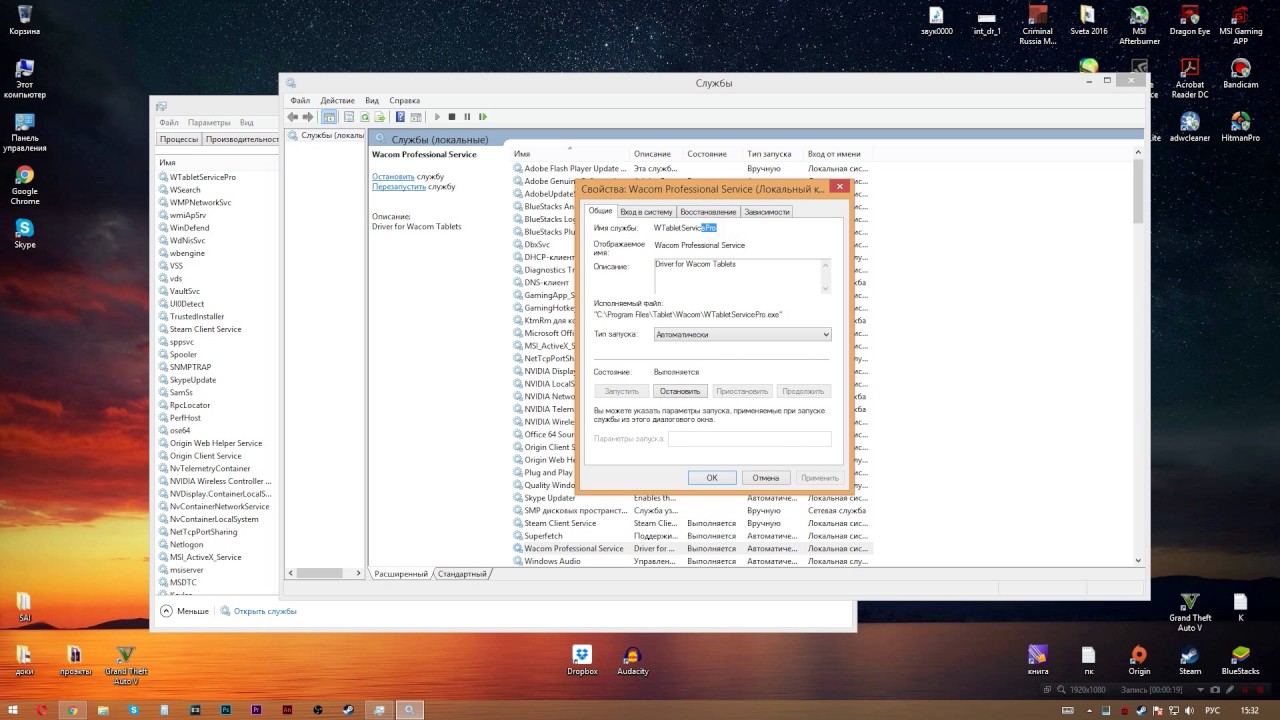The height and width of the screenshot is (720, 1280).
Task: Select the Windows Audio service row
Action: 692,561
